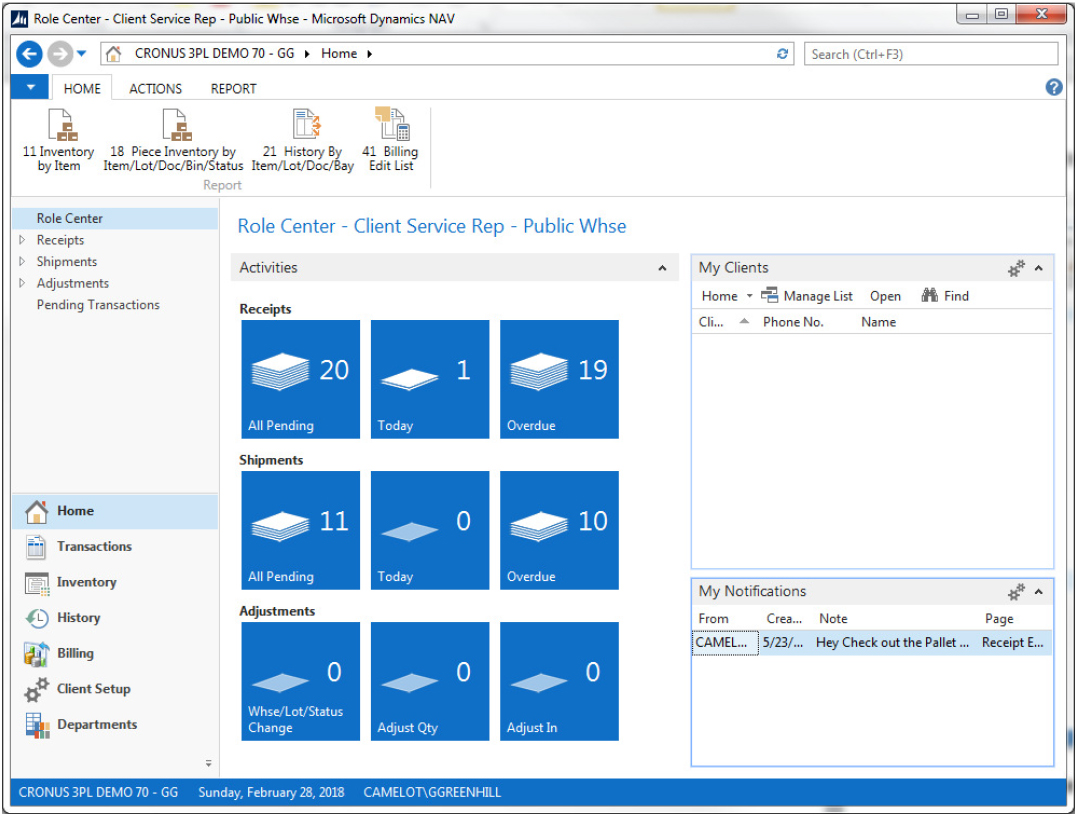Open the Transactions navigation section
Image resolution: width=1078 pixels, height=817 pixels.
96,546
